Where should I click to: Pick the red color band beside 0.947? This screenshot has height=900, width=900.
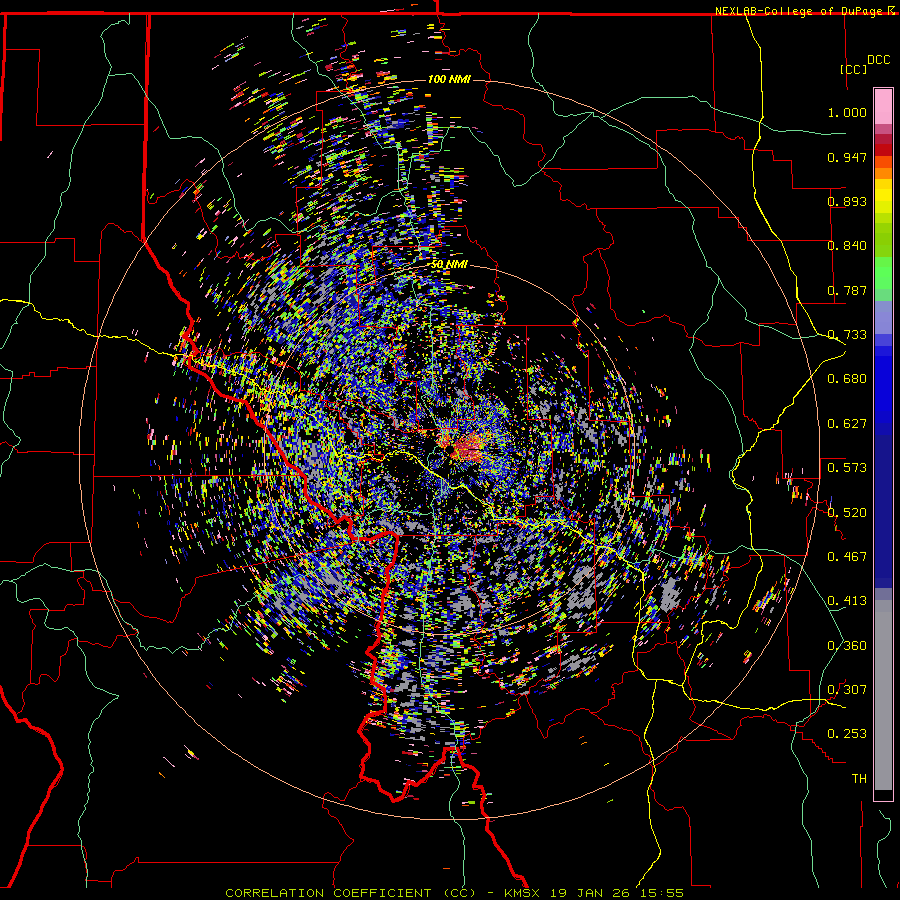883,150
